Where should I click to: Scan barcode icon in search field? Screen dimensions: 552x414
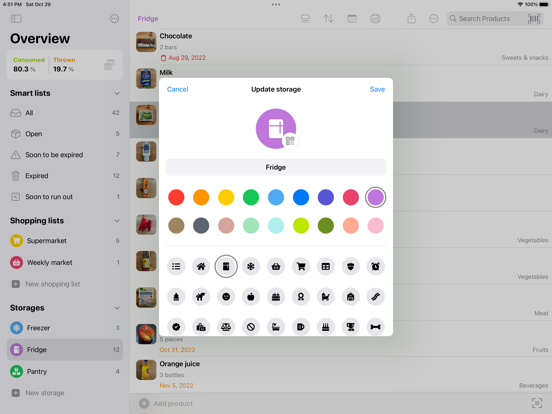(534, 19)
